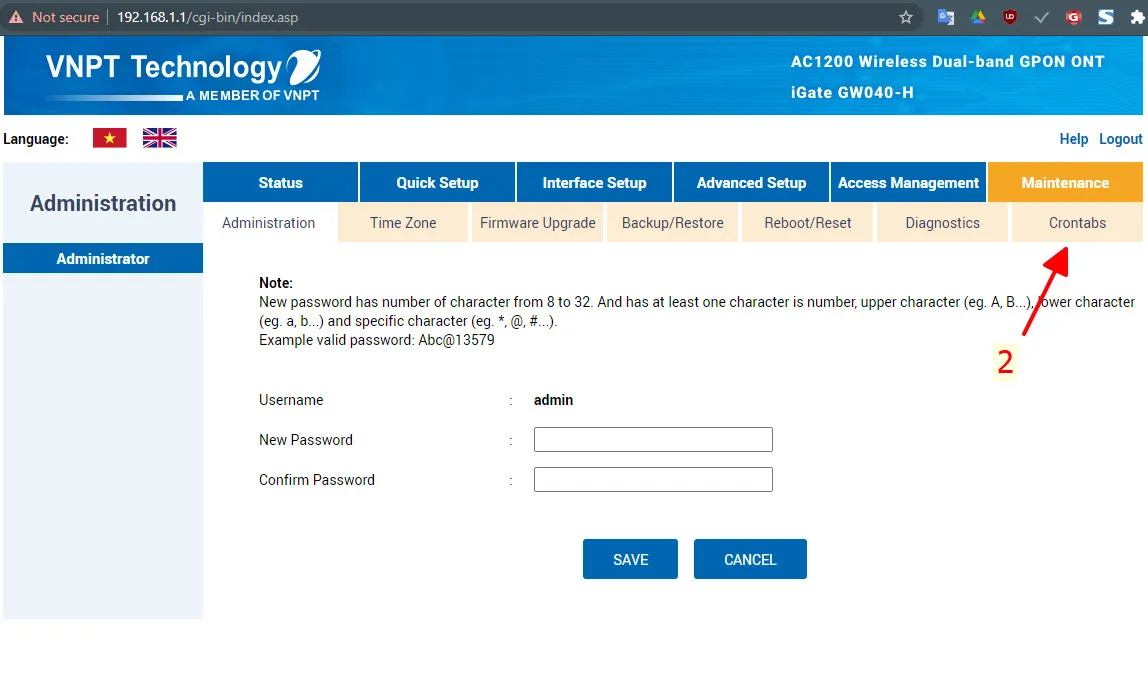Open the Google Translate extension
Image resolution: width=1148 pixels, height=689 pixels.
click(x=945, y=17)
